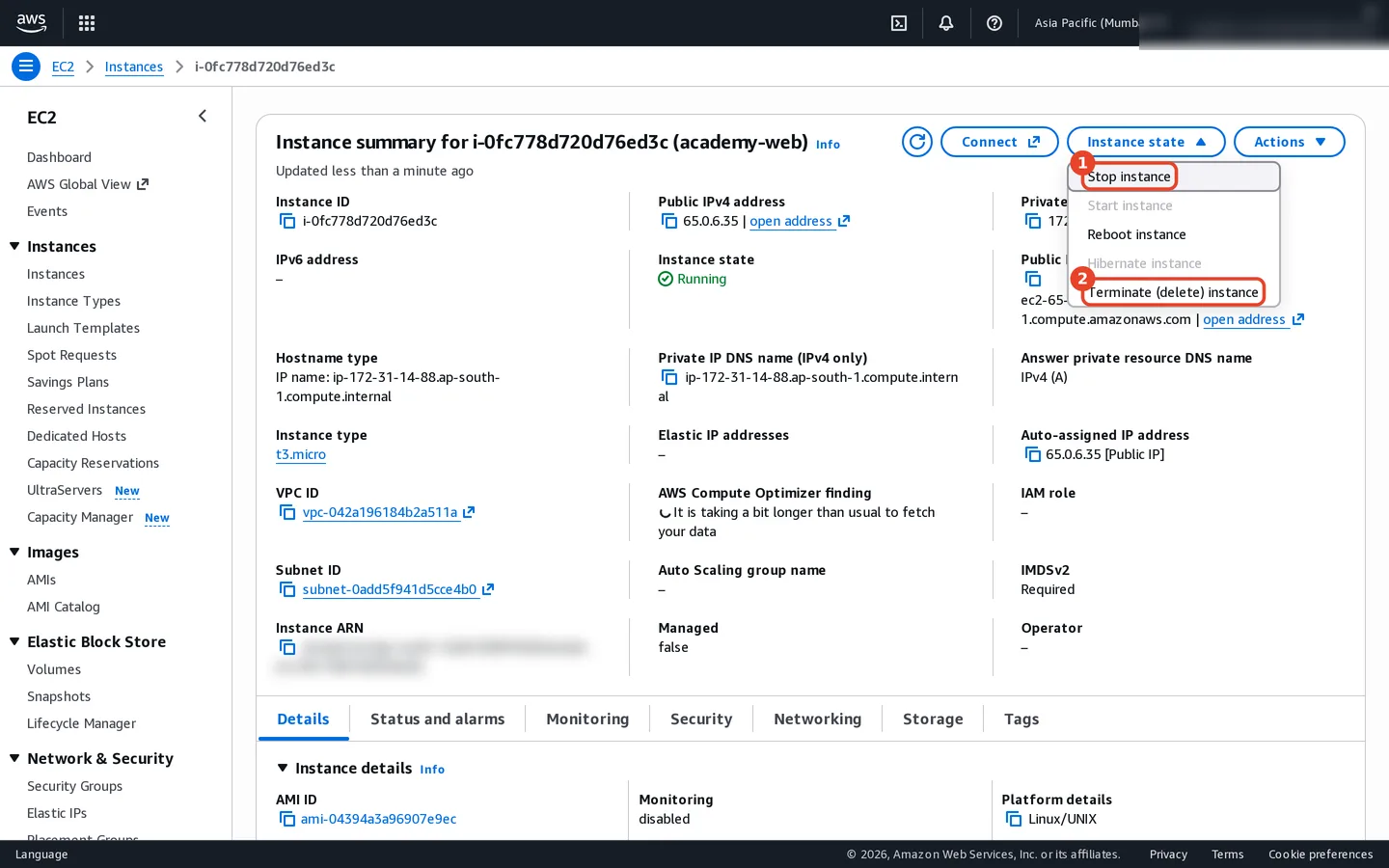Image resolution: width=1389 pixels, height=868 pixels.
Task: Toggle the hamburger navigation menu
Action: pos(26,67)
